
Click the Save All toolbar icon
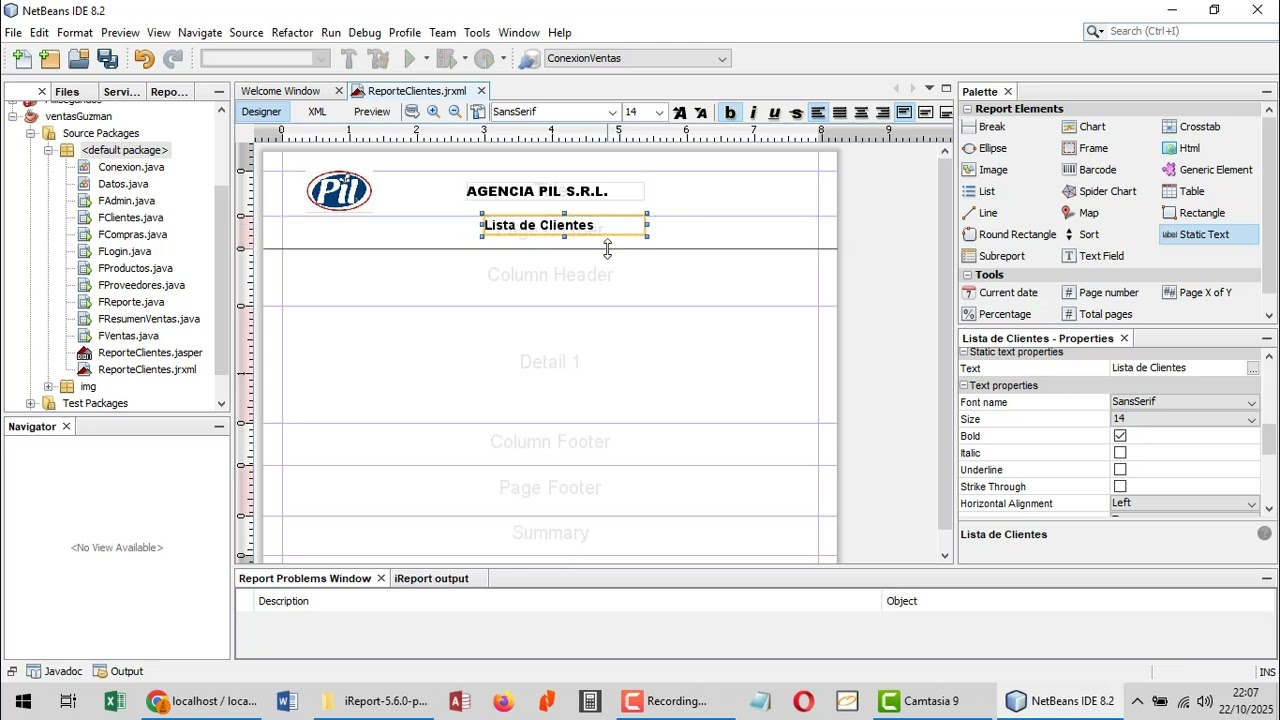click(x=108, y=59)
